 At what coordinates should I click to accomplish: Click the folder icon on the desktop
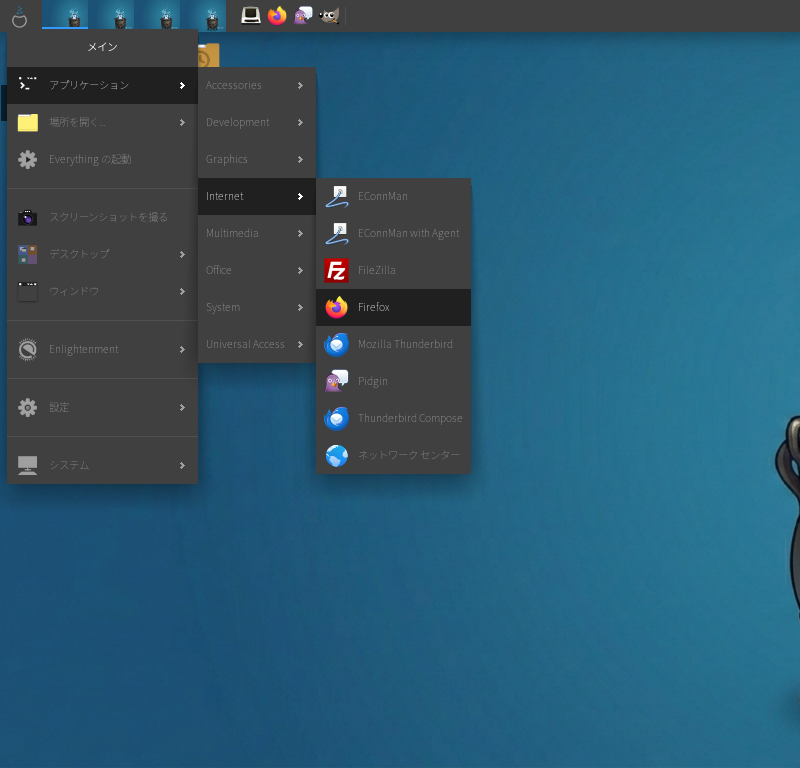tap(209, 55)
